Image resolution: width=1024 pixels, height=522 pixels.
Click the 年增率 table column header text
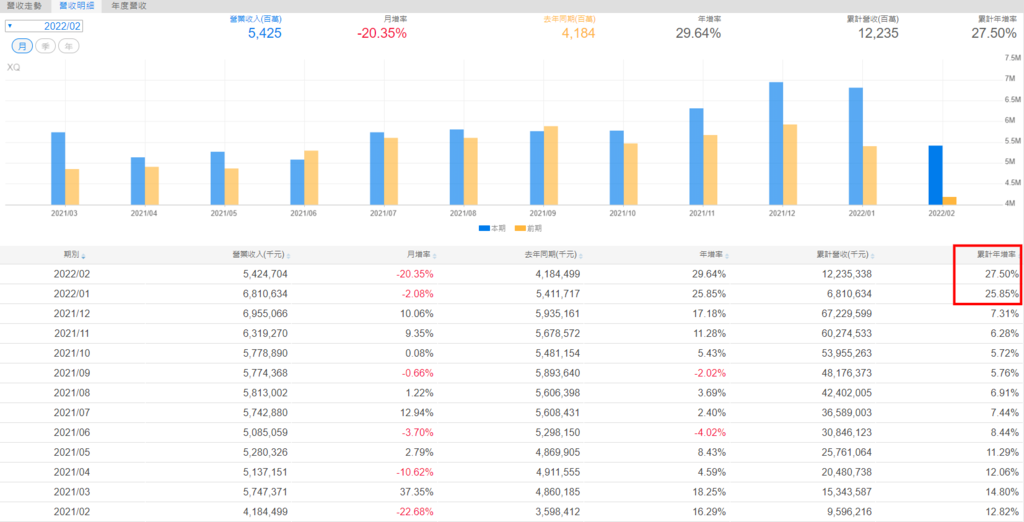coord(712,255)
